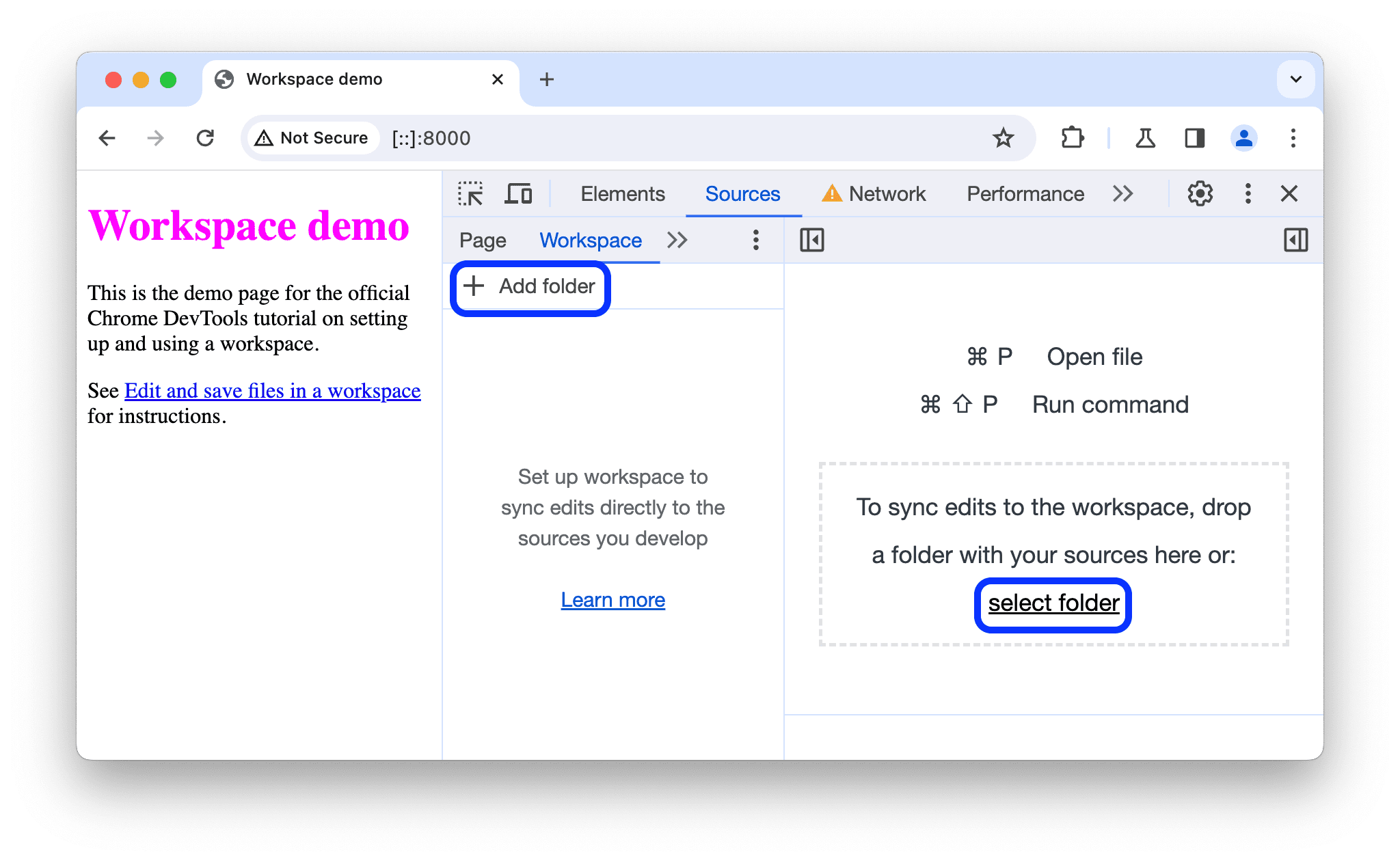Click the close DevTools button
1400x861 pixels.
tap(1292, 195)
